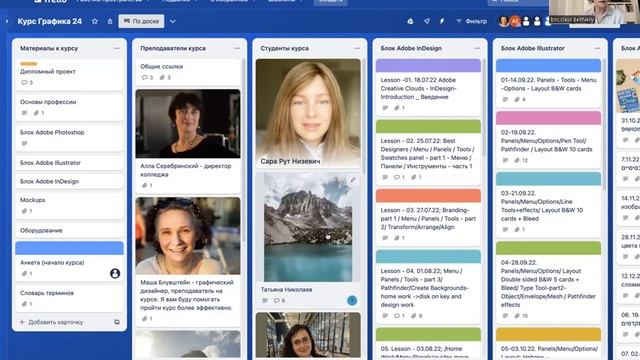Click the first member photo avatar in header
640x360 pixels.
click(504, 21)
